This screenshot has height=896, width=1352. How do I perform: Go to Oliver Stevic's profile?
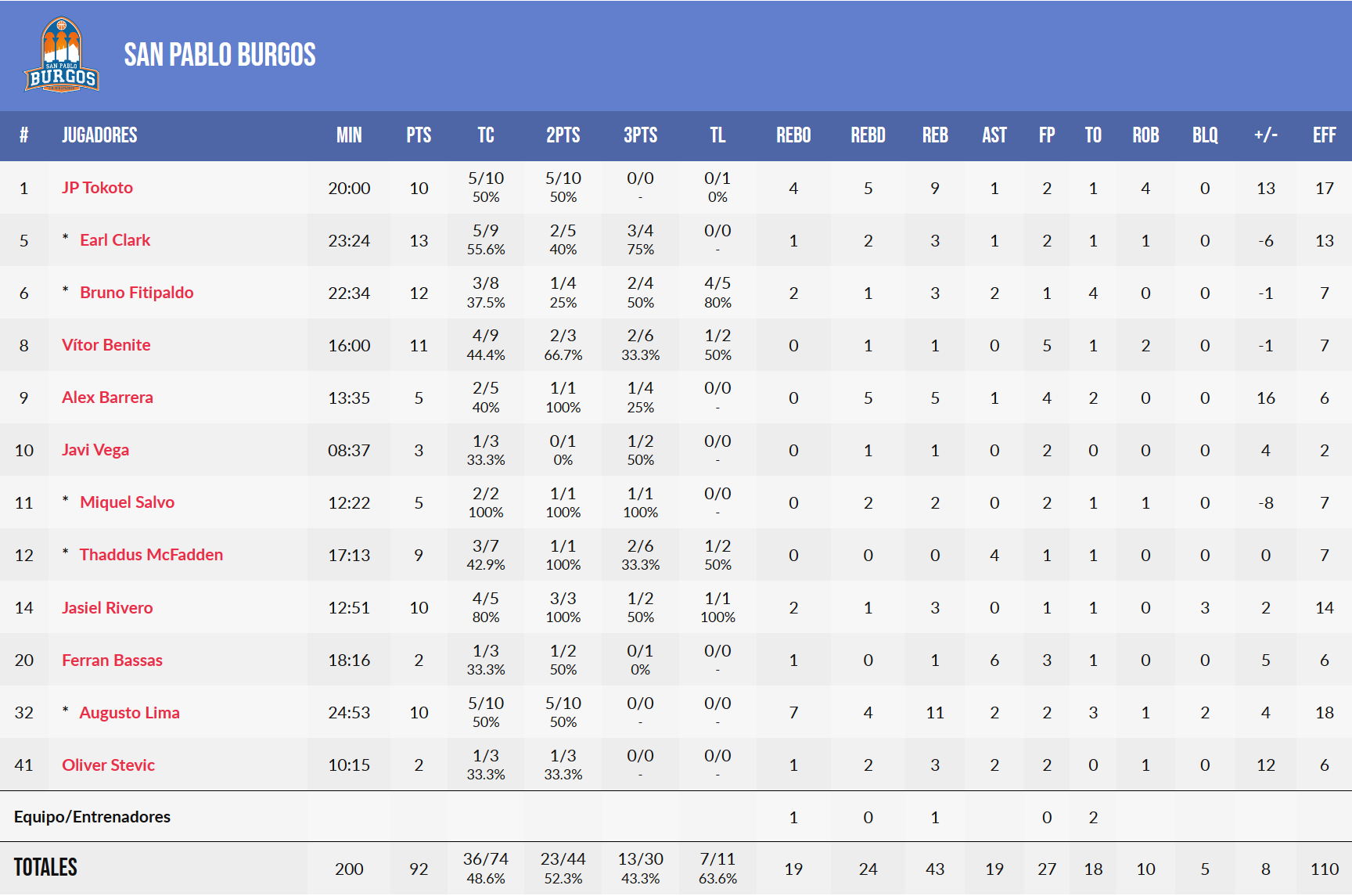pyautogui.click(x=108, y=765)
